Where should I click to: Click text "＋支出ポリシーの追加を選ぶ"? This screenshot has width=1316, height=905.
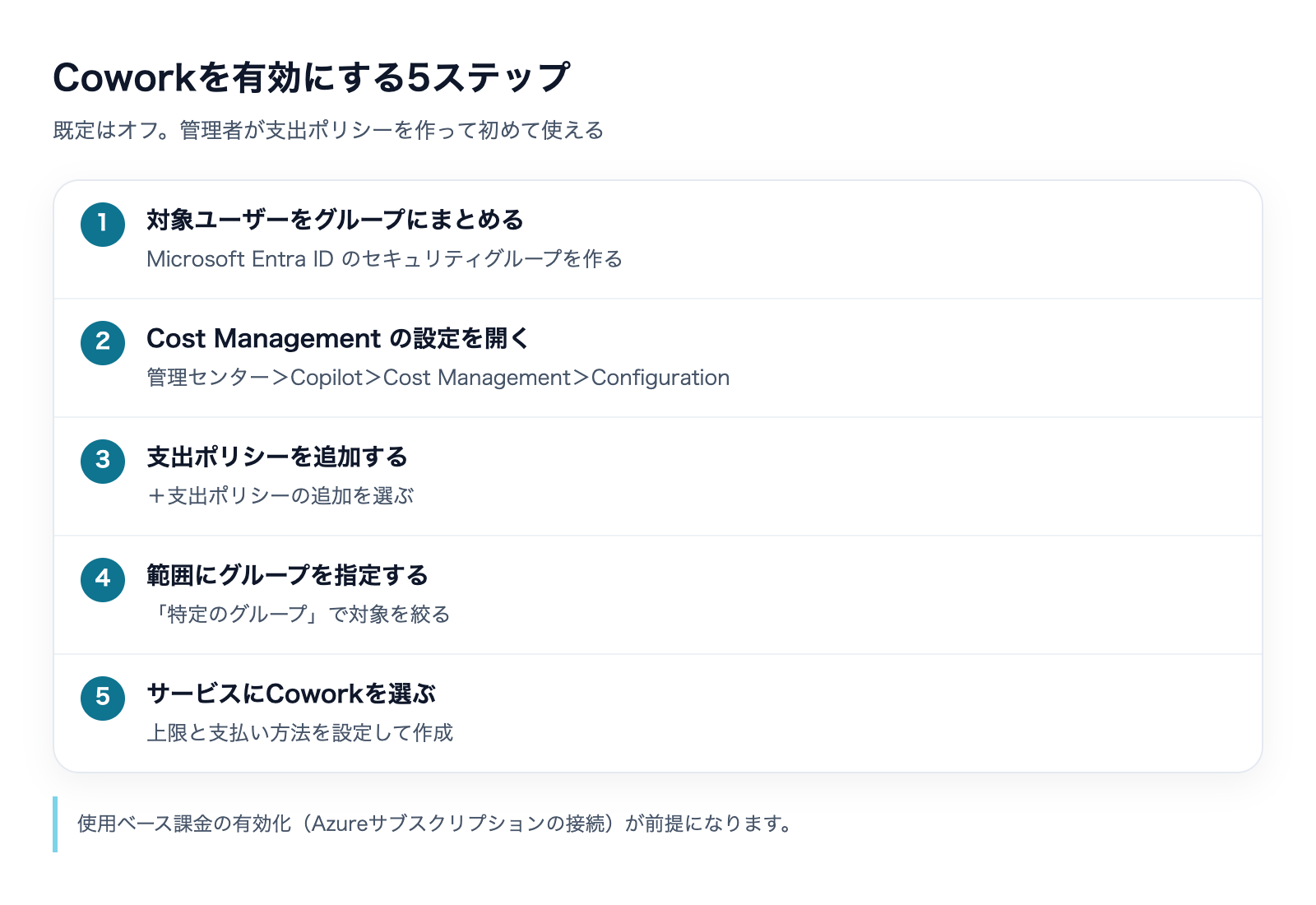coord(280,496)
